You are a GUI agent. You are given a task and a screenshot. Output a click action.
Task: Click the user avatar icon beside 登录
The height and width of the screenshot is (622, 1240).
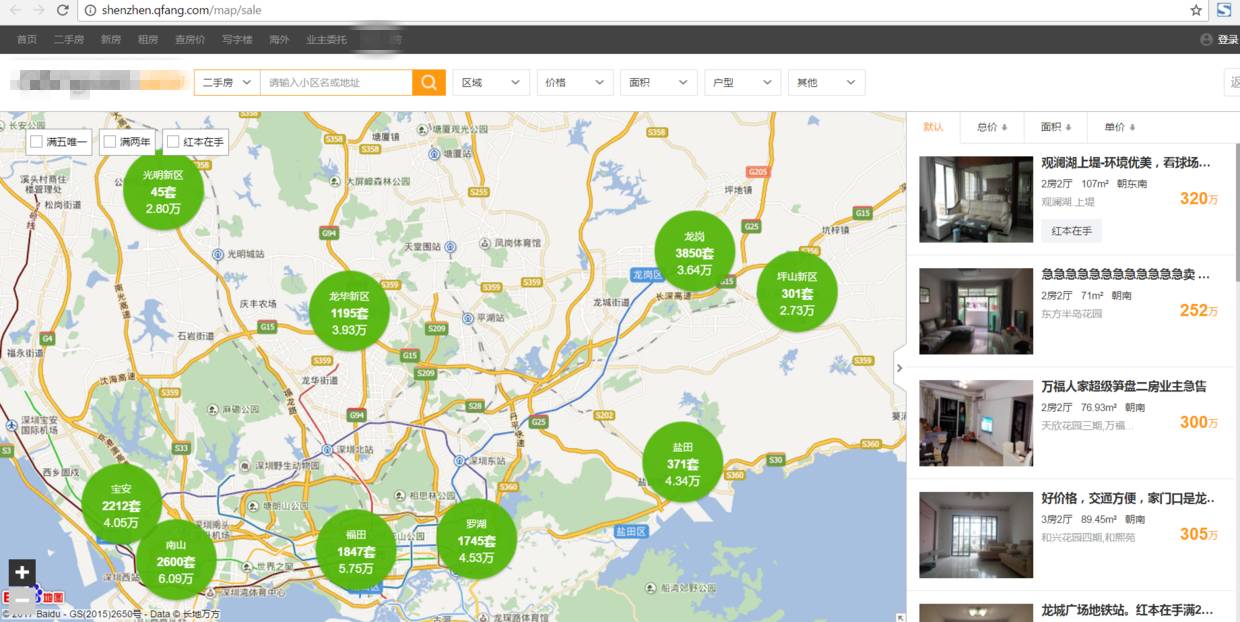(1206, 39)
